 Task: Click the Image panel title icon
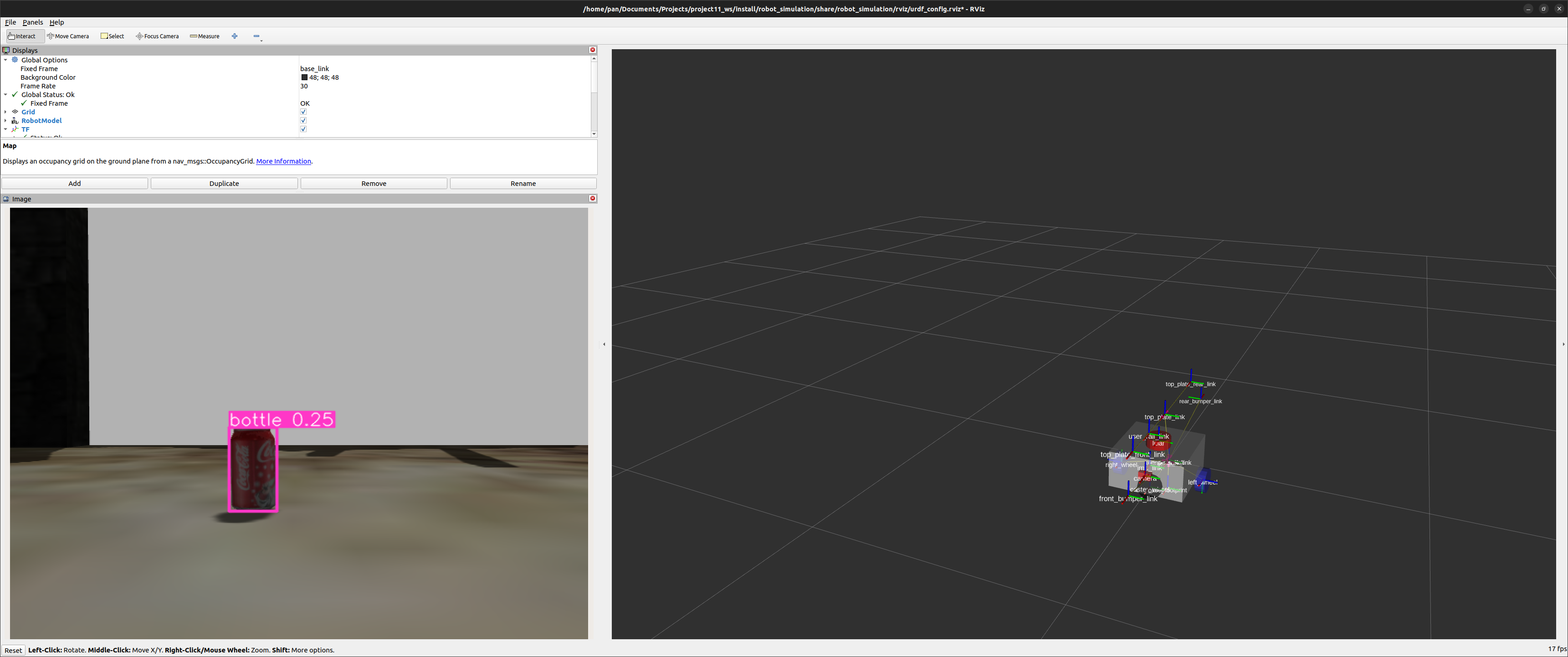(x=6, y=199)
